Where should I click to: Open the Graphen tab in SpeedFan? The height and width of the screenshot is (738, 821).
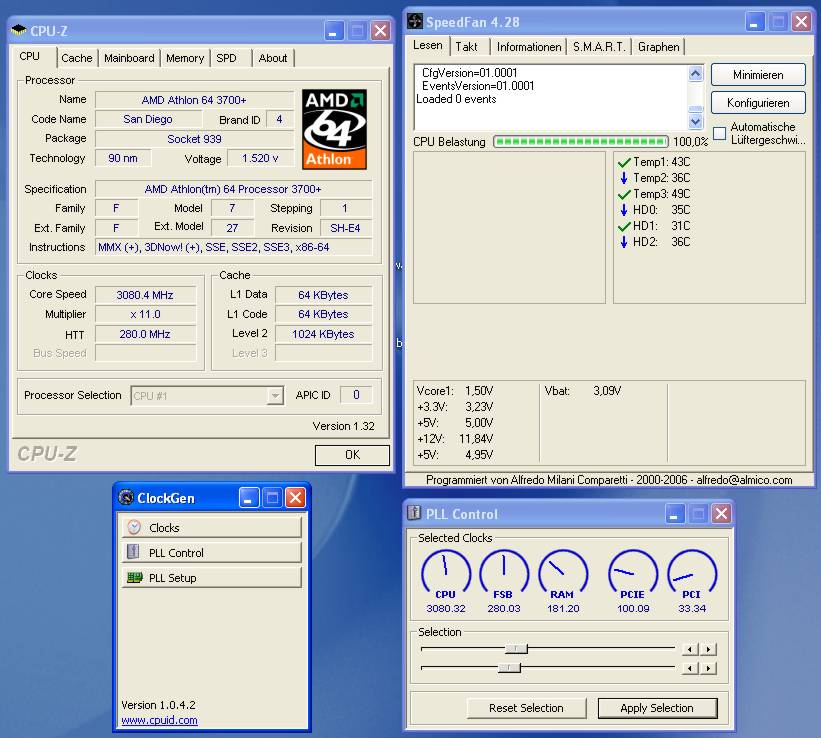[x=659, y=47]
